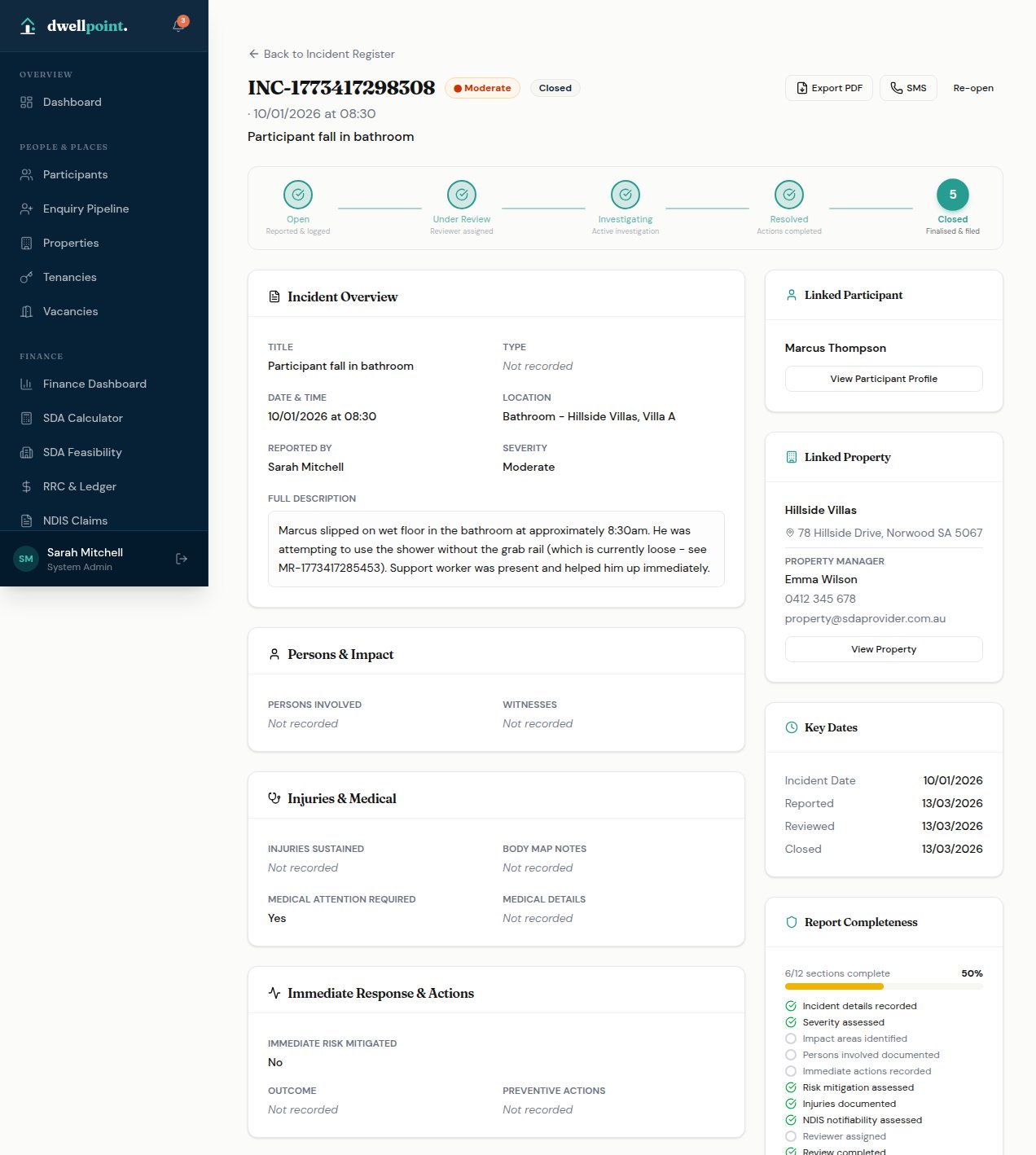The width and height of the screenshot is (1036, 1155).
Task: Click the SDA Calculator icon
Action: pyautogui.click(x=26, y=418)
